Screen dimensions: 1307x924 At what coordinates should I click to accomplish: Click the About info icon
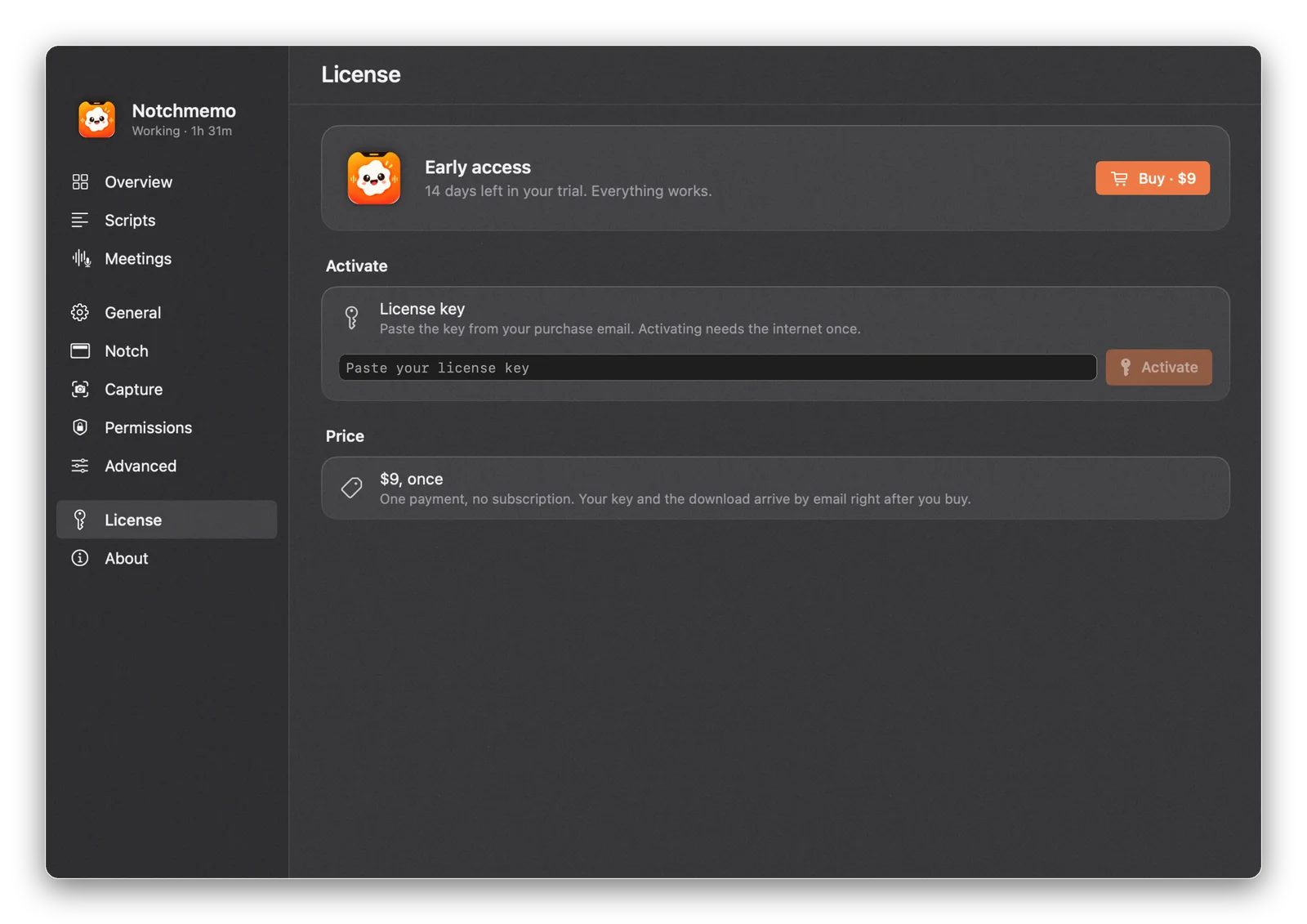pyautogui.click(x=80, y=558)
